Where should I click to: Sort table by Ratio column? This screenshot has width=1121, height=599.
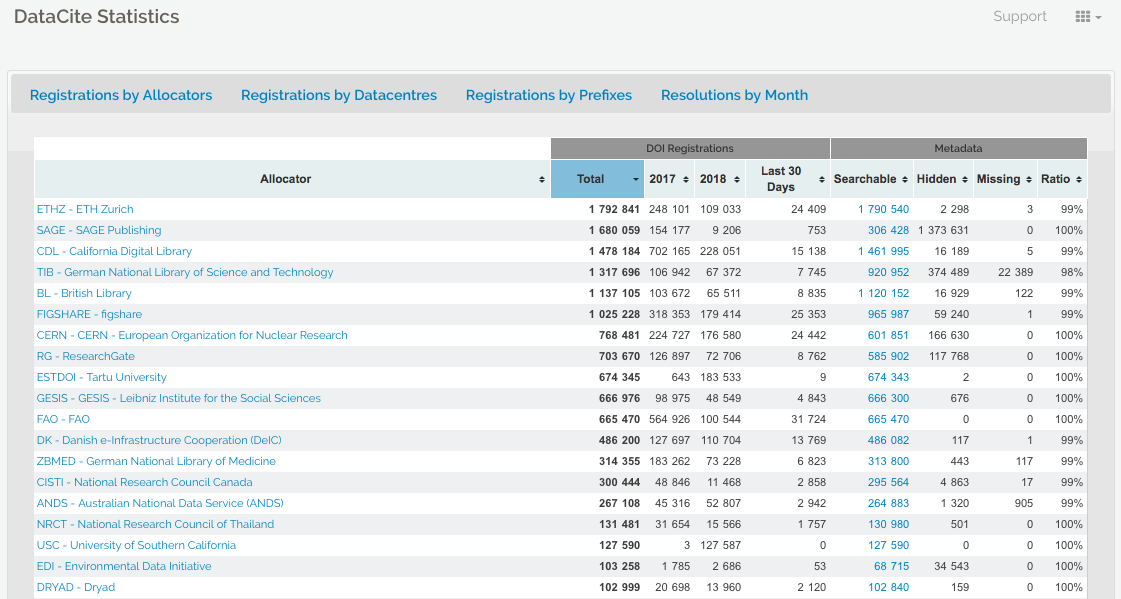tap(1062, 179)
